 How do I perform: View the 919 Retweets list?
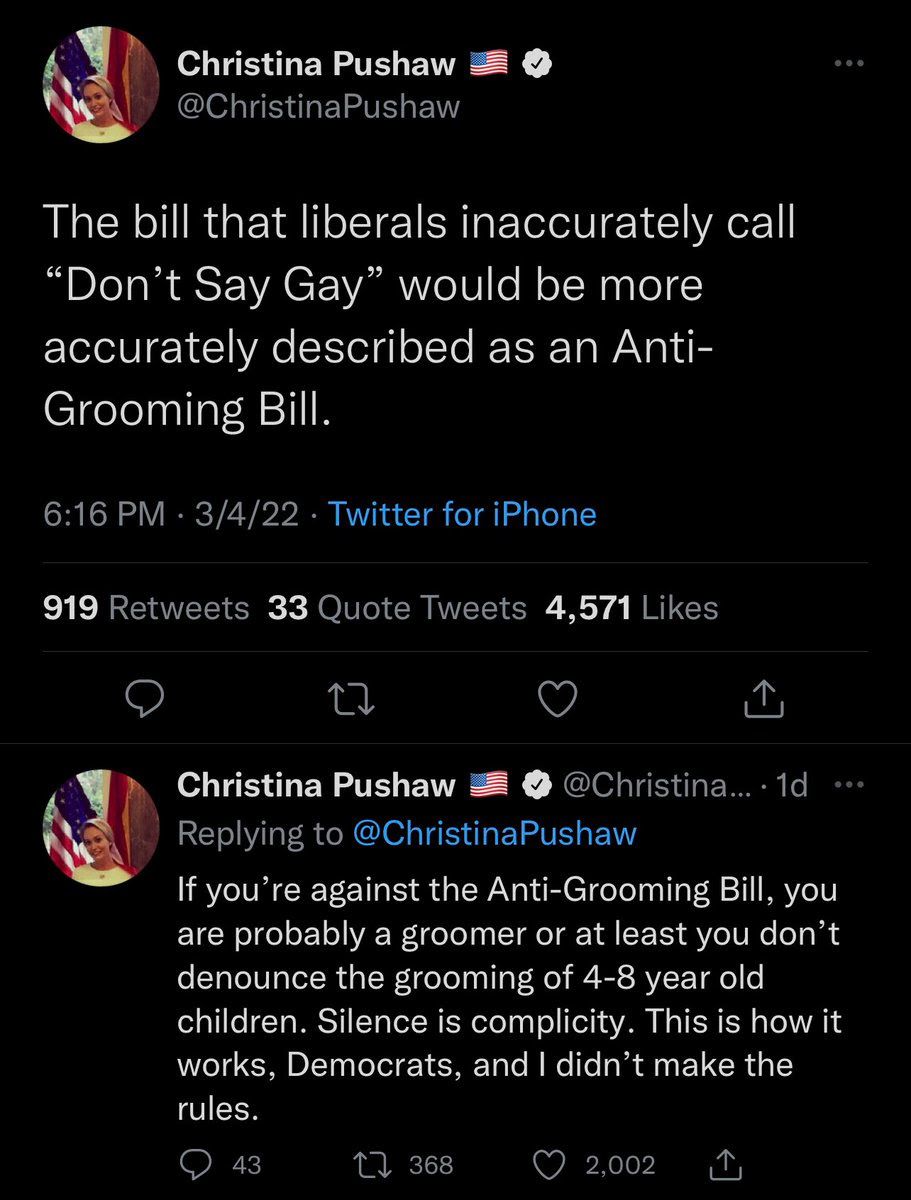(146, 607)
